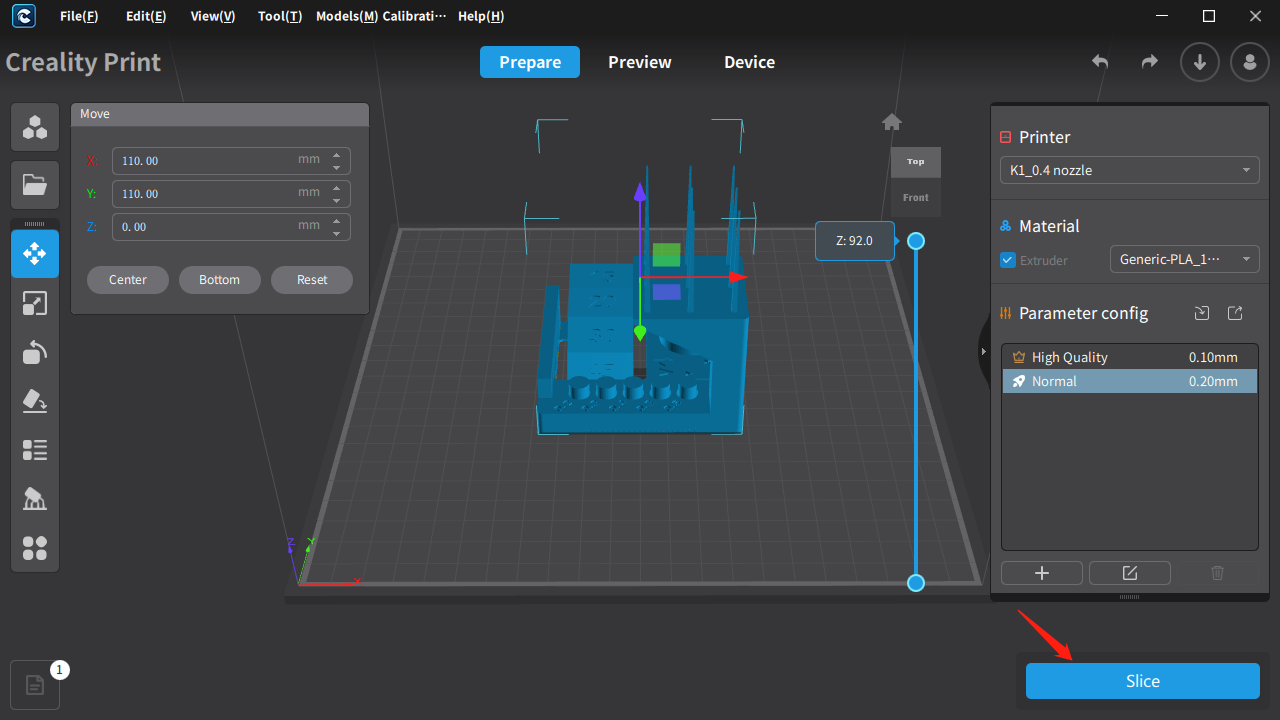
Task: Open the user account avatar icon
Action: click(x=1250, y=62)
